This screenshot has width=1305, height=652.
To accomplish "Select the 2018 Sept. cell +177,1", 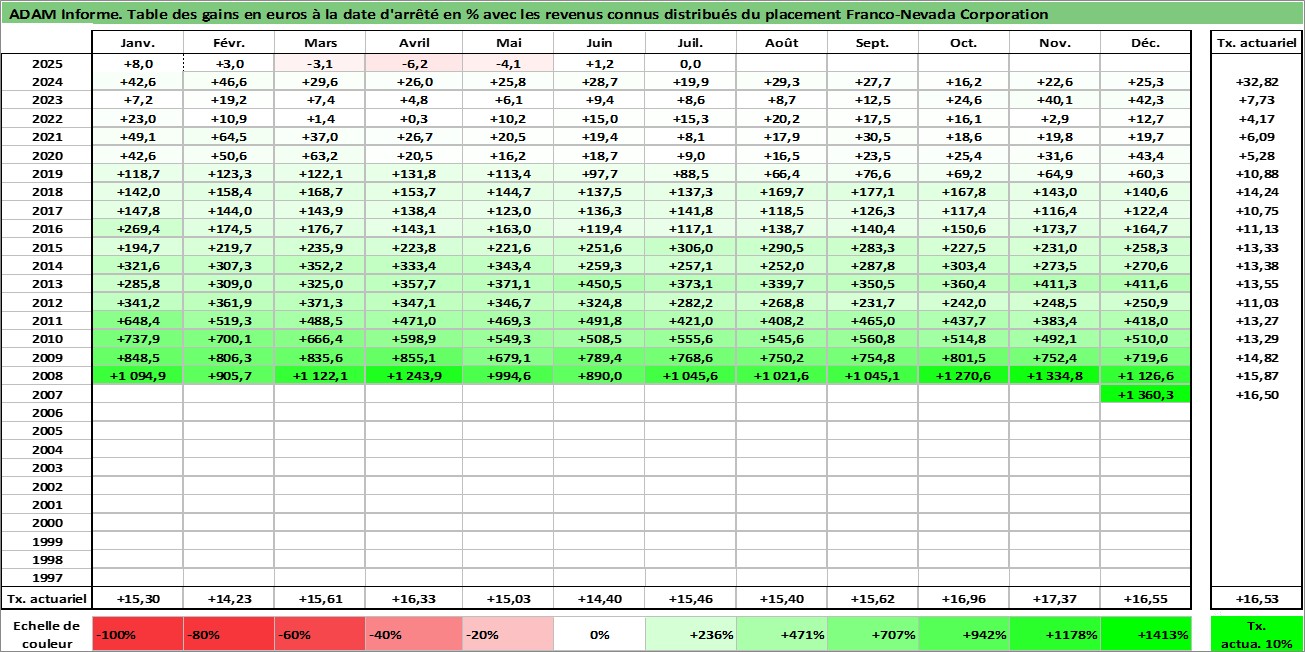I will point(873,192).
